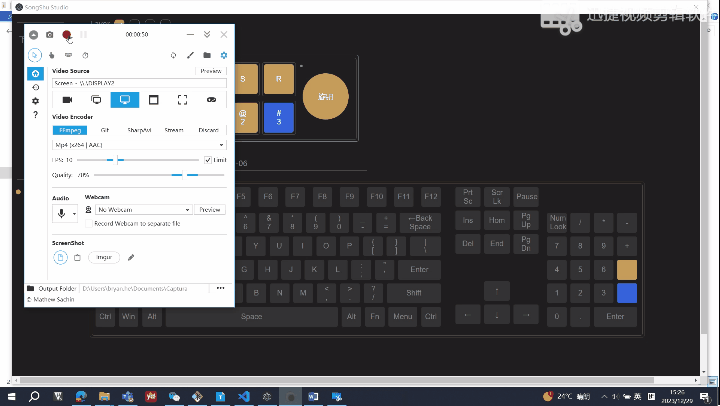Viewport: 720px width, 406px height.
Task: Select the last video source icon
Action: coord(211,100)
